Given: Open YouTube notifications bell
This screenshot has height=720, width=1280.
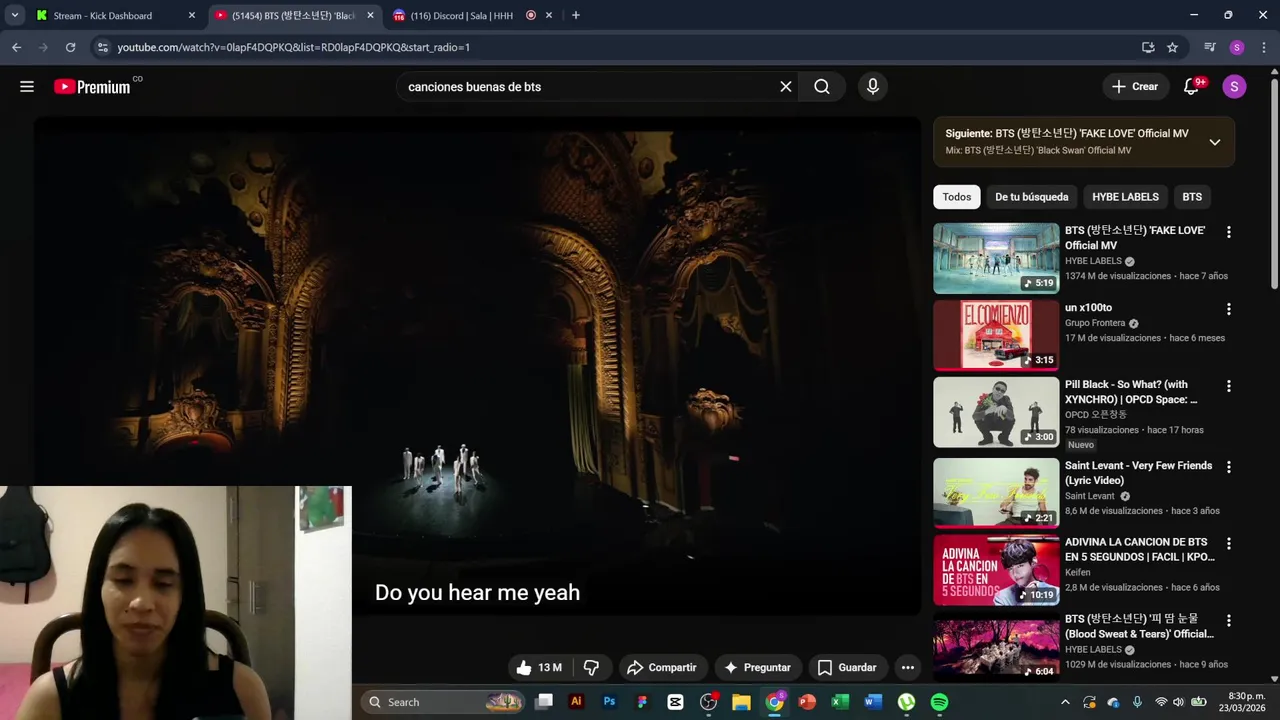Looking at the screenshot, I should point(1191,87).
